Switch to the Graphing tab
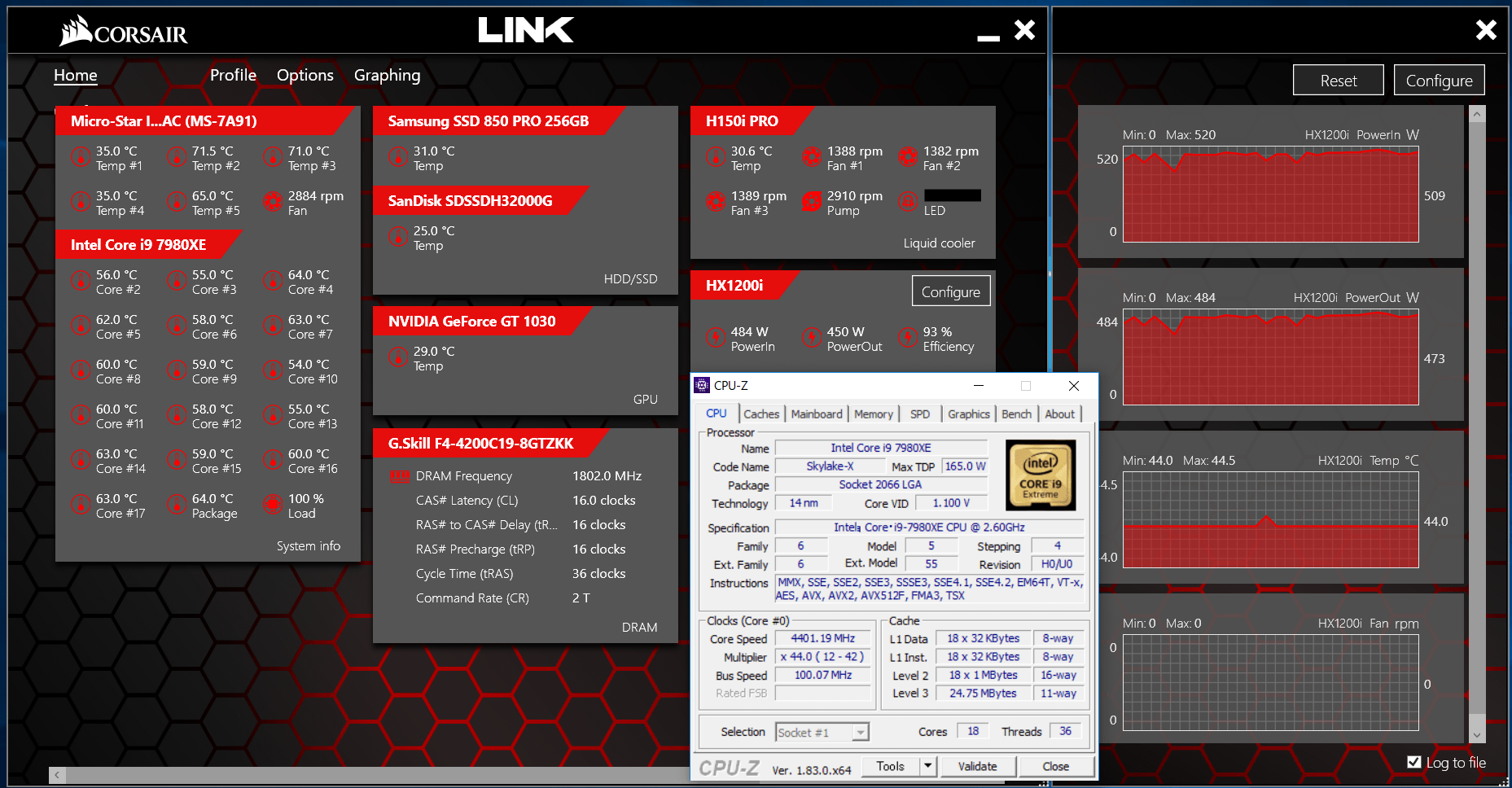This screenshot has height=788, width=1512. point(388,76)
